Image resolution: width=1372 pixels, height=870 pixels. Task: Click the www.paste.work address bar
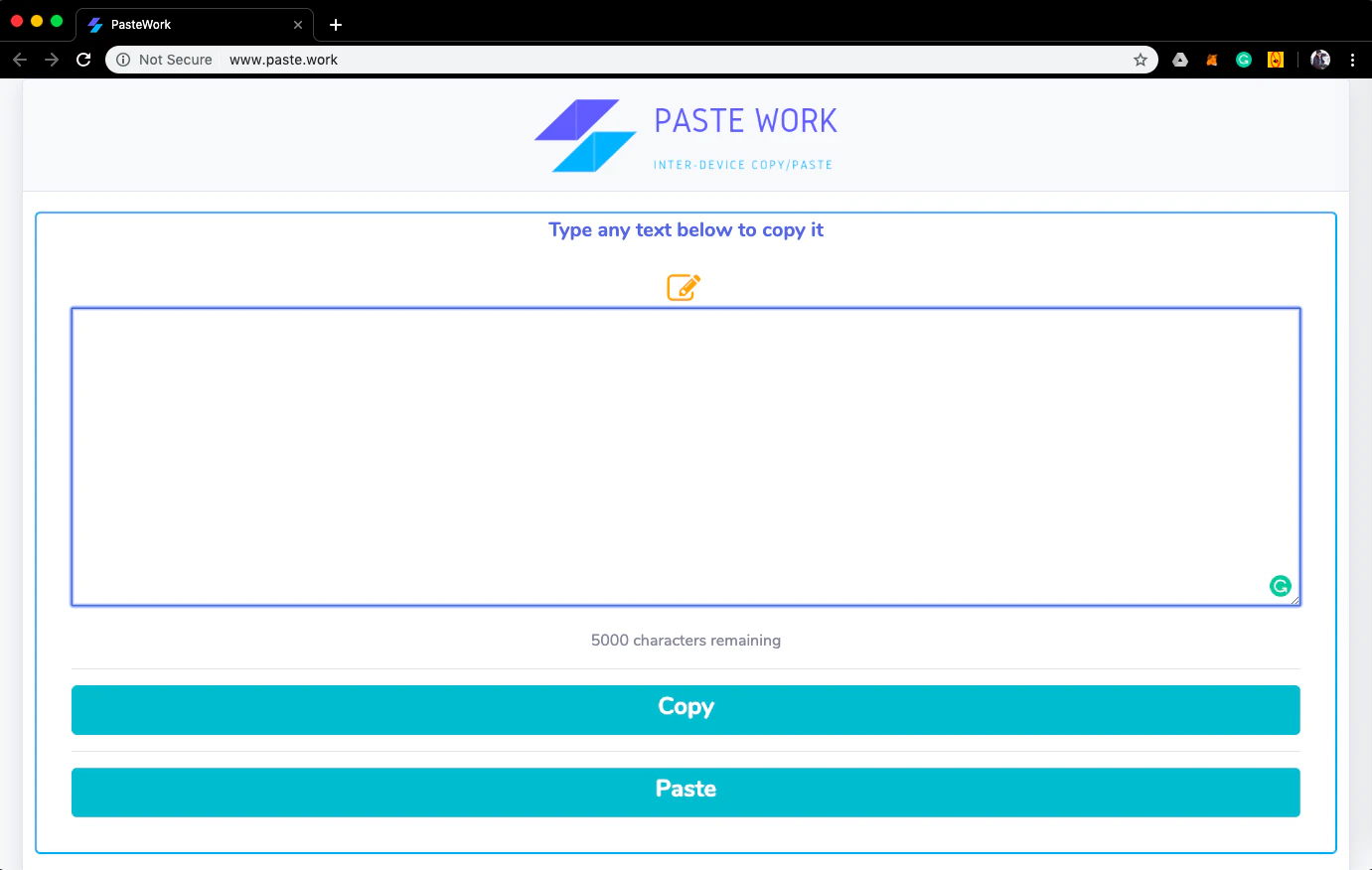[x=284, y=59]
